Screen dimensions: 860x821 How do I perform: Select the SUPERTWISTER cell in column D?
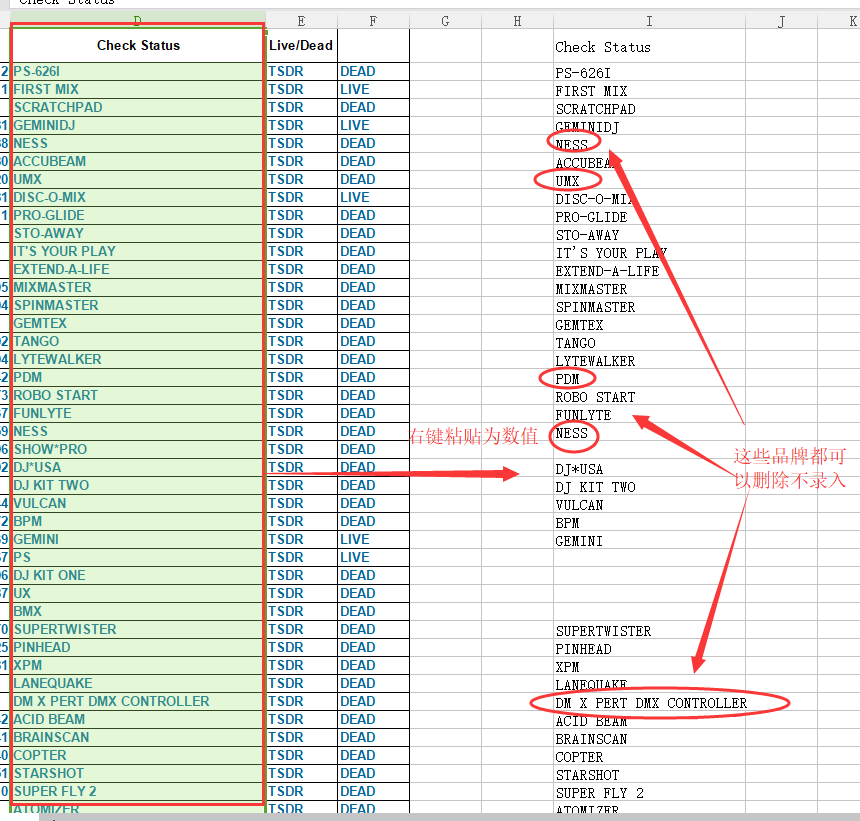[x=138, y=630]
